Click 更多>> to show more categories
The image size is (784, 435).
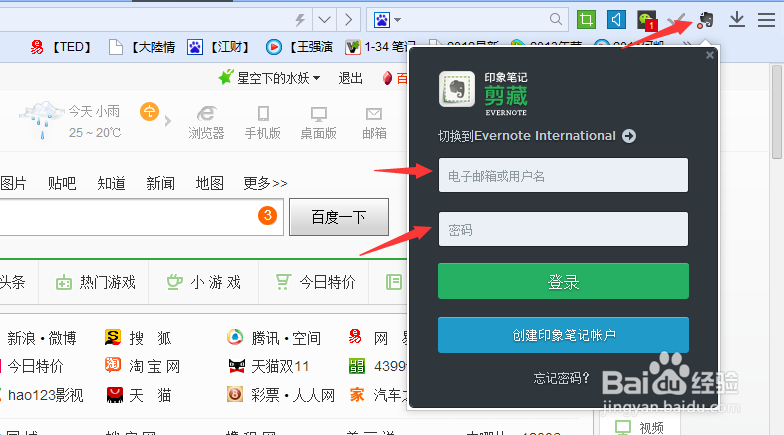(265, 184)
